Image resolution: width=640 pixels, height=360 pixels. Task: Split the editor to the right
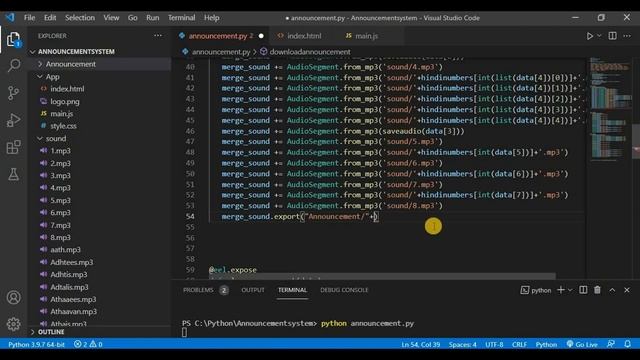612,36
